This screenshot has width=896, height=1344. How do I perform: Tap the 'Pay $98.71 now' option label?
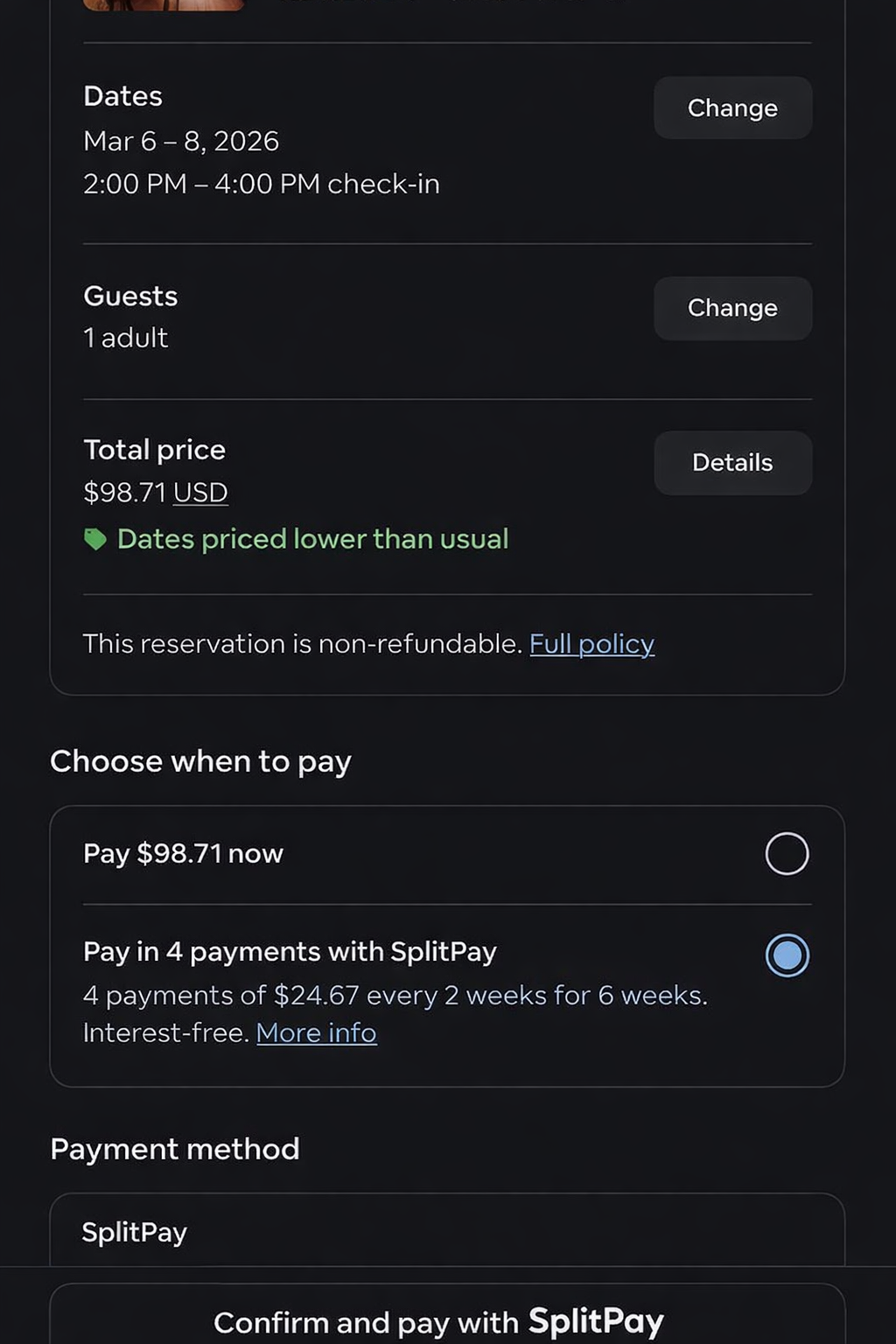click(183, 853)
